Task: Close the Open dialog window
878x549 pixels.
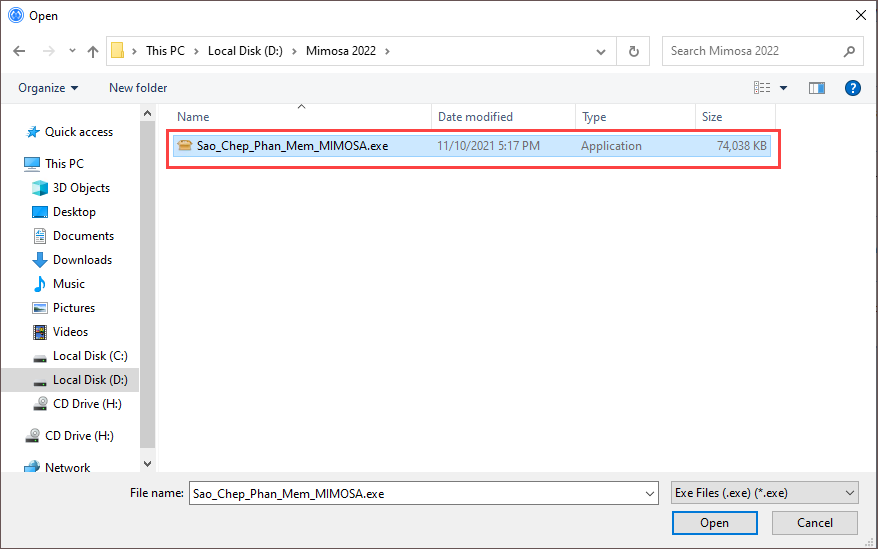Action: (861, 15)
